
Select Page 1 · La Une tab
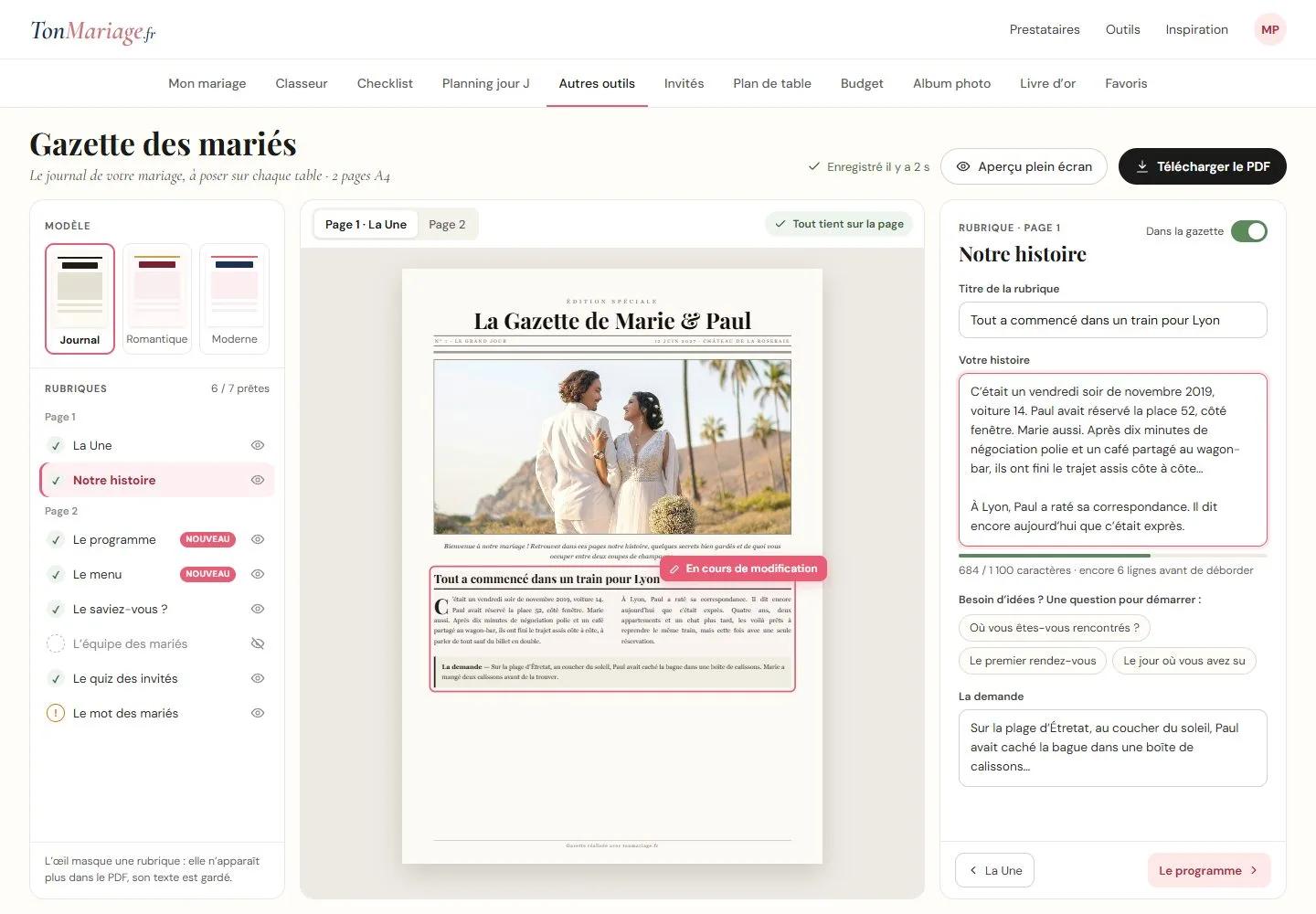click(x=366, y=224)
